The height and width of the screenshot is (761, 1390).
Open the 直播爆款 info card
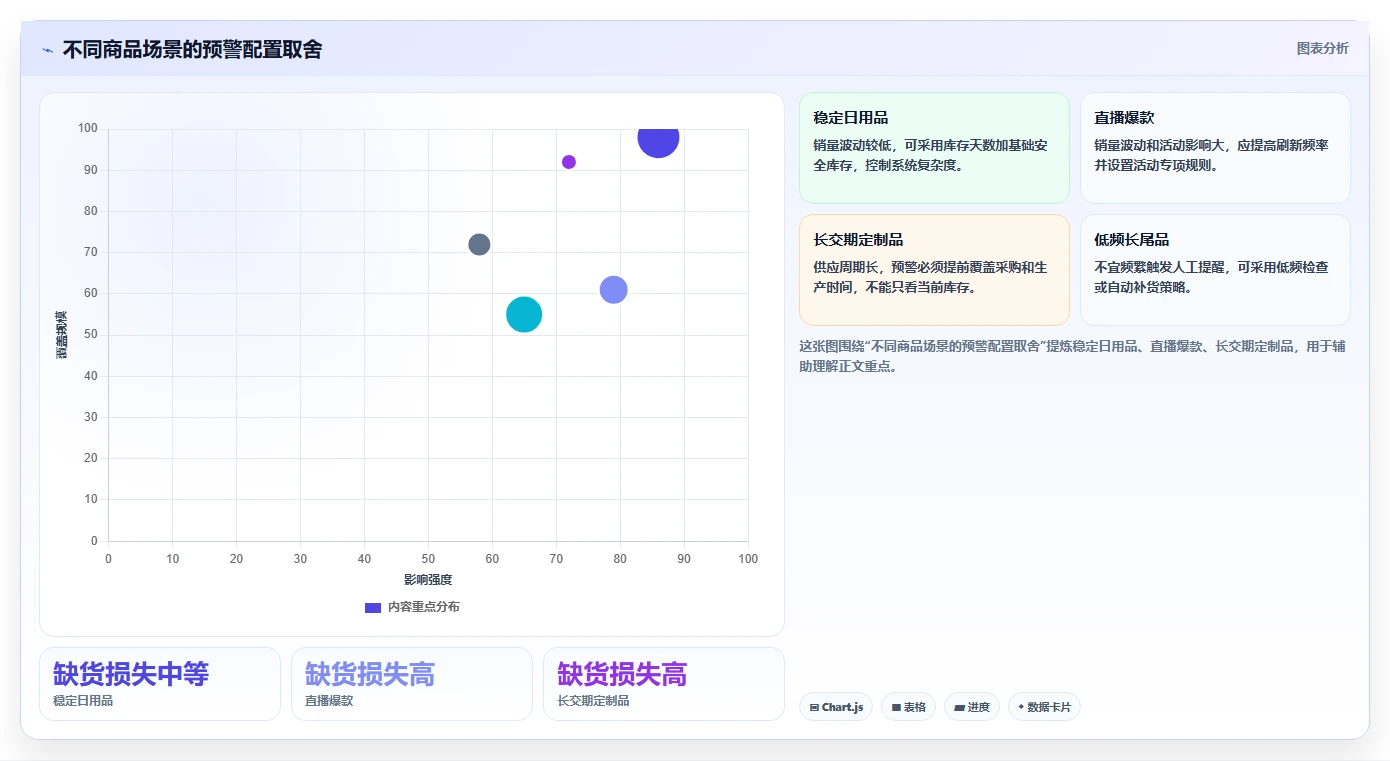[1215, 148]
